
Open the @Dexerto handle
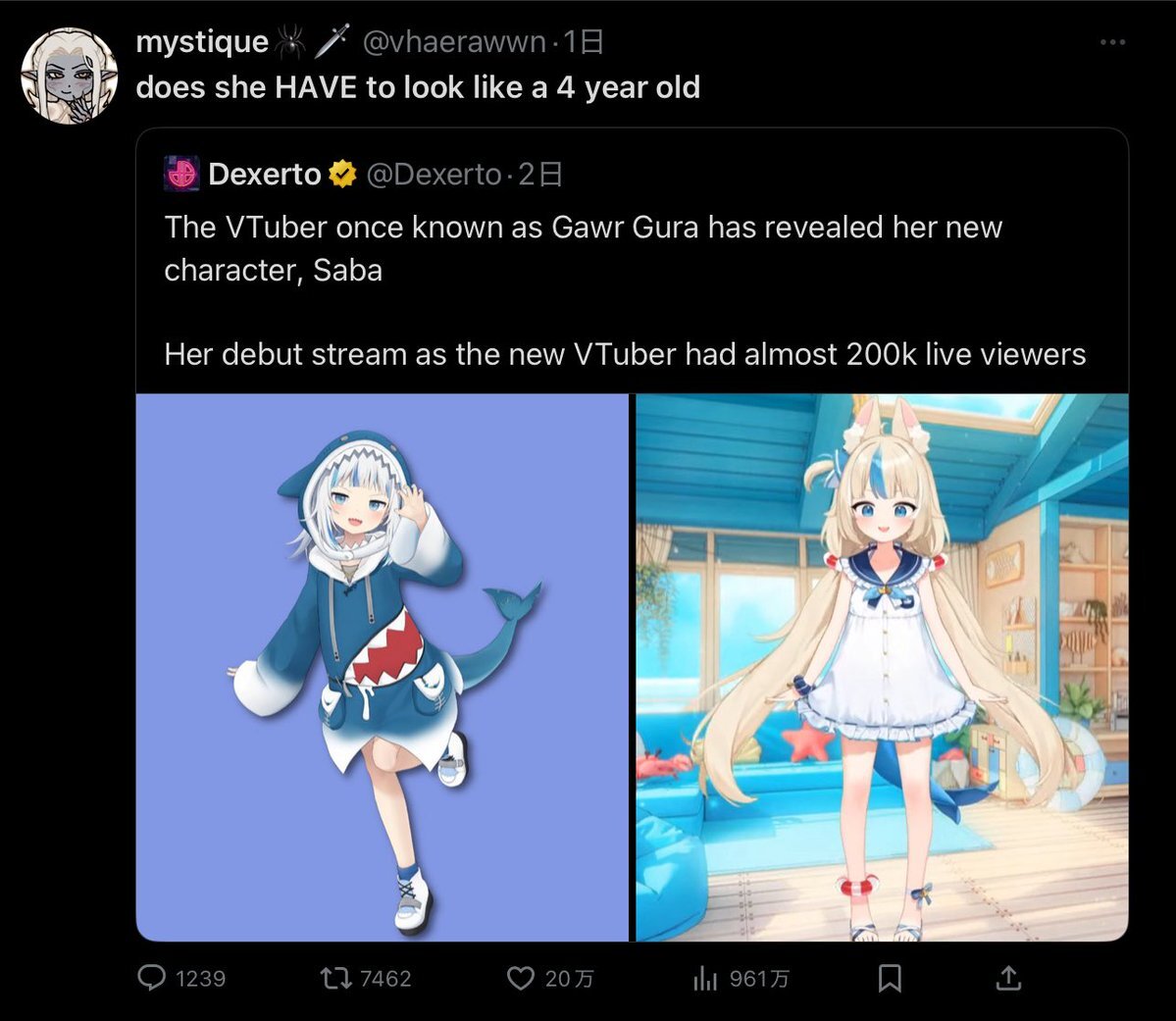(434, 174)
